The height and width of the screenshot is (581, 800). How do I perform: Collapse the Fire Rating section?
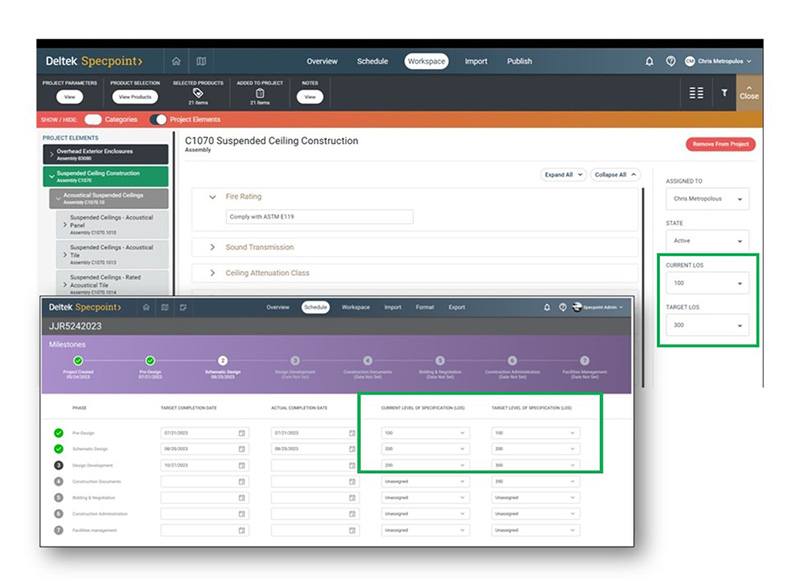point(213,197)
